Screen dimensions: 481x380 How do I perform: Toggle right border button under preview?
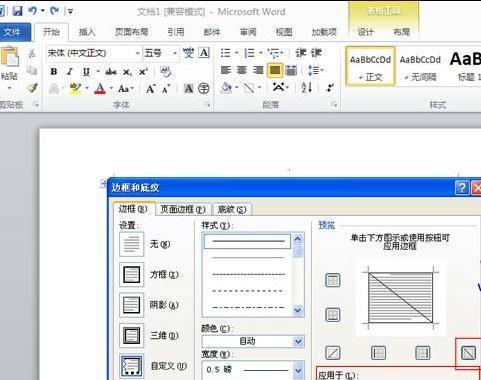(422, 353)
